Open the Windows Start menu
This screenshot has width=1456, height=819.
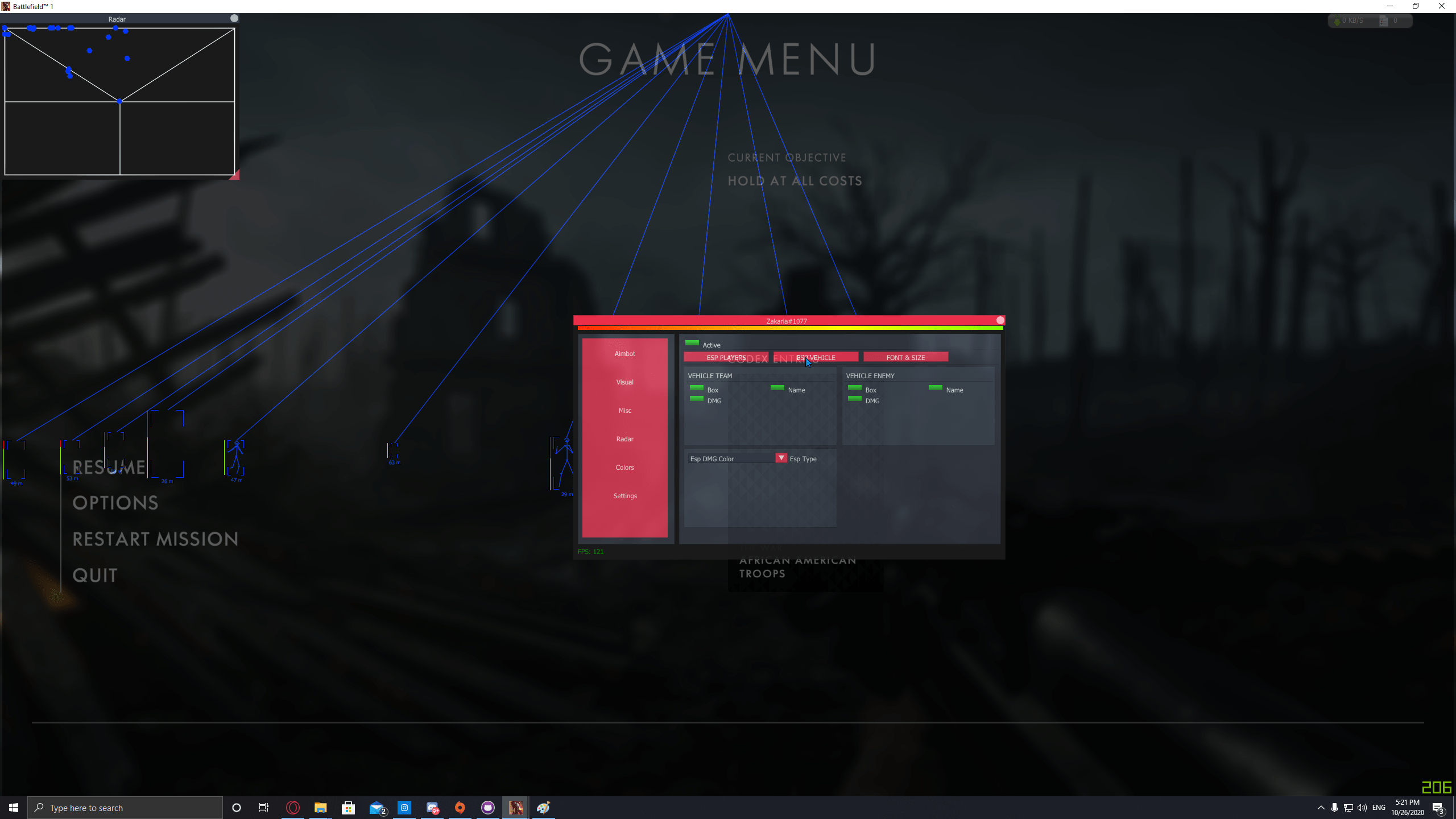[14, 808]
